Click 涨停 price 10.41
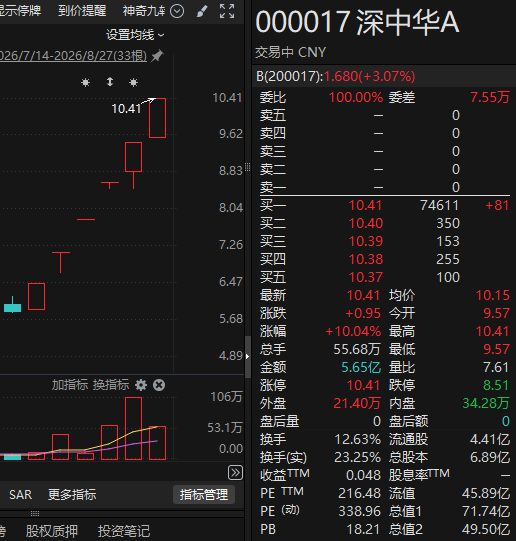Image resolution: width=516 pixels, height=541 pixels. coord(363,385)
